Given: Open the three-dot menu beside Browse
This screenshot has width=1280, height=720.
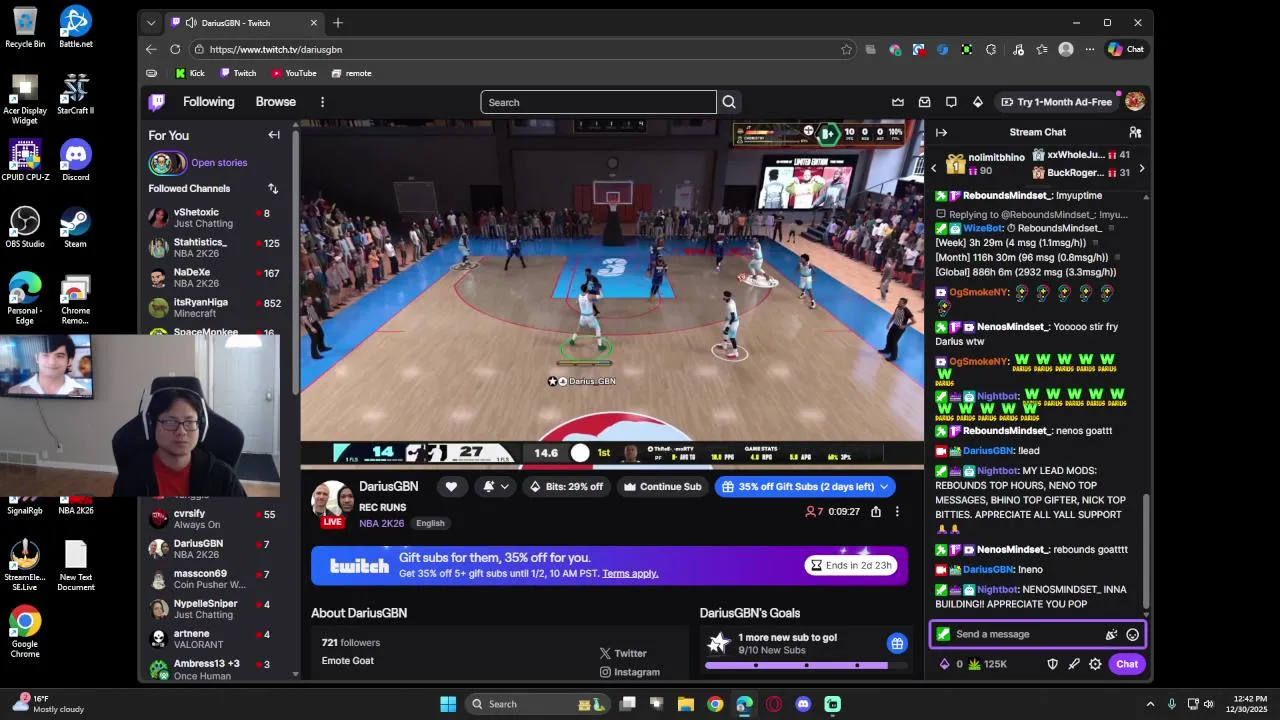Looking at the screenshot, I should pyautogui.click(x=322, y=102).
